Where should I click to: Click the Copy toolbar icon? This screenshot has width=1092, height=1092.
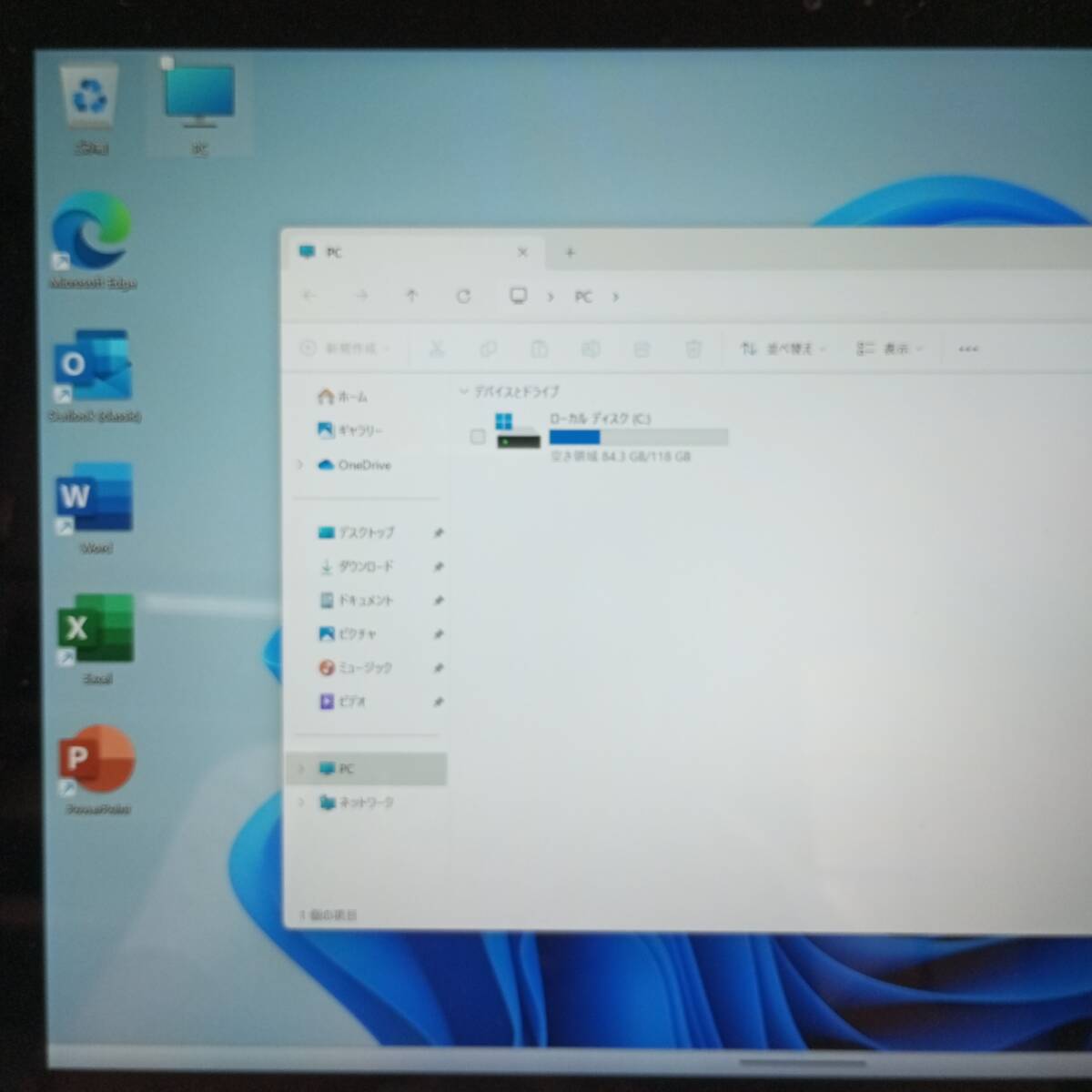pos(489,349)
